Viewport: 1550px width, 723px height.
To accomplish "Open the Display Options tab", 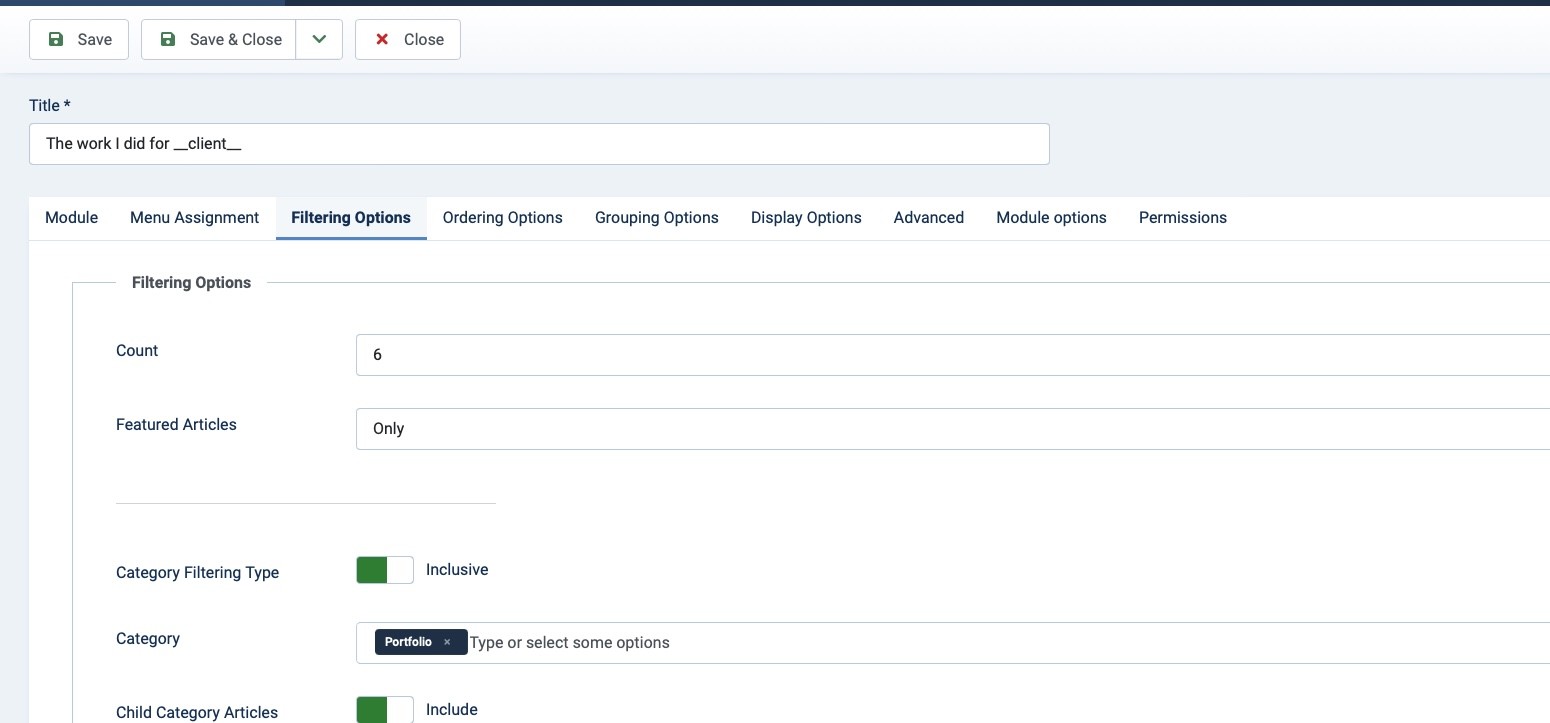I will click(x=806, y=218).
